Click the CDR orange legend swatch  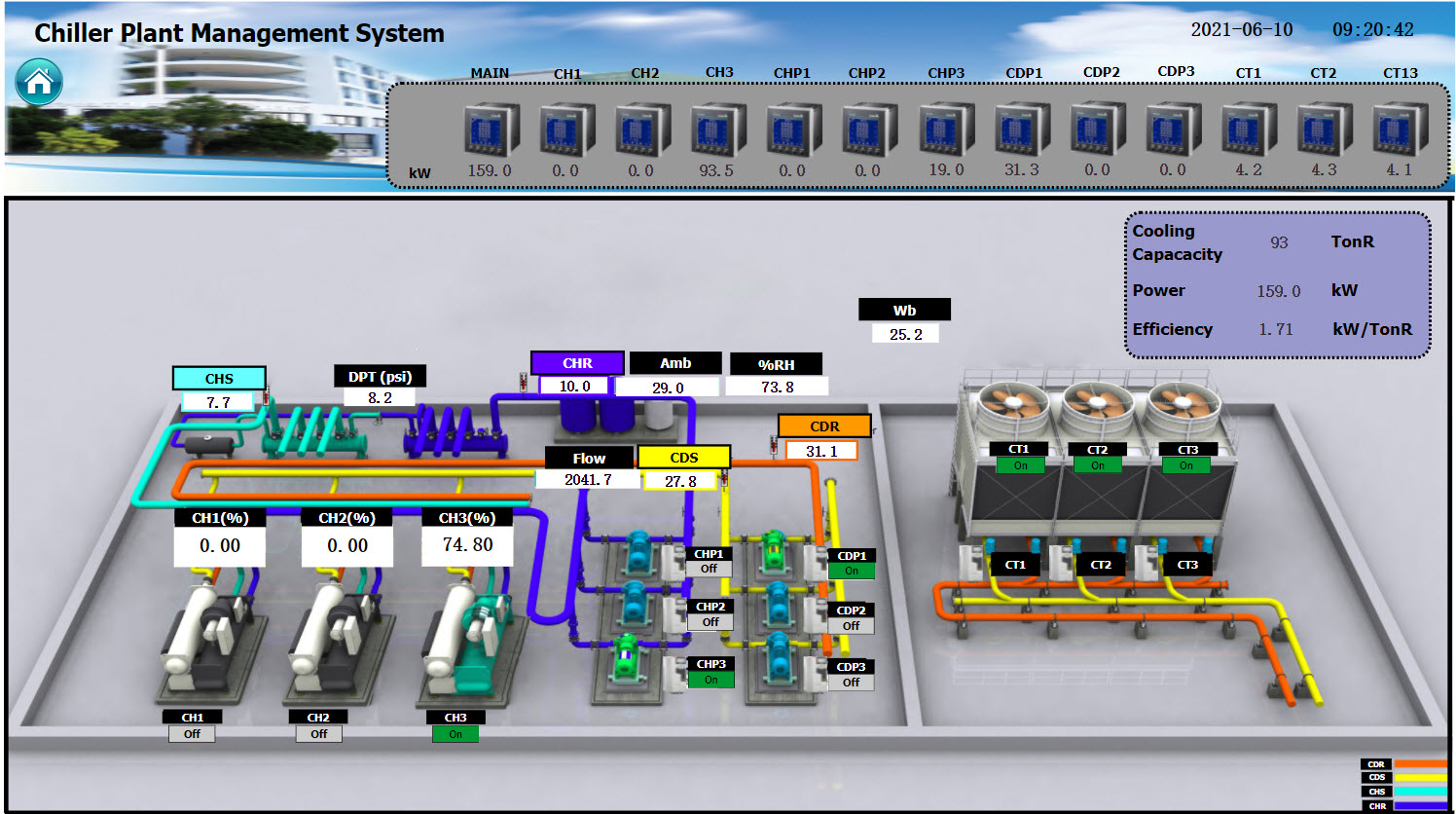(x=1419, y=764)
